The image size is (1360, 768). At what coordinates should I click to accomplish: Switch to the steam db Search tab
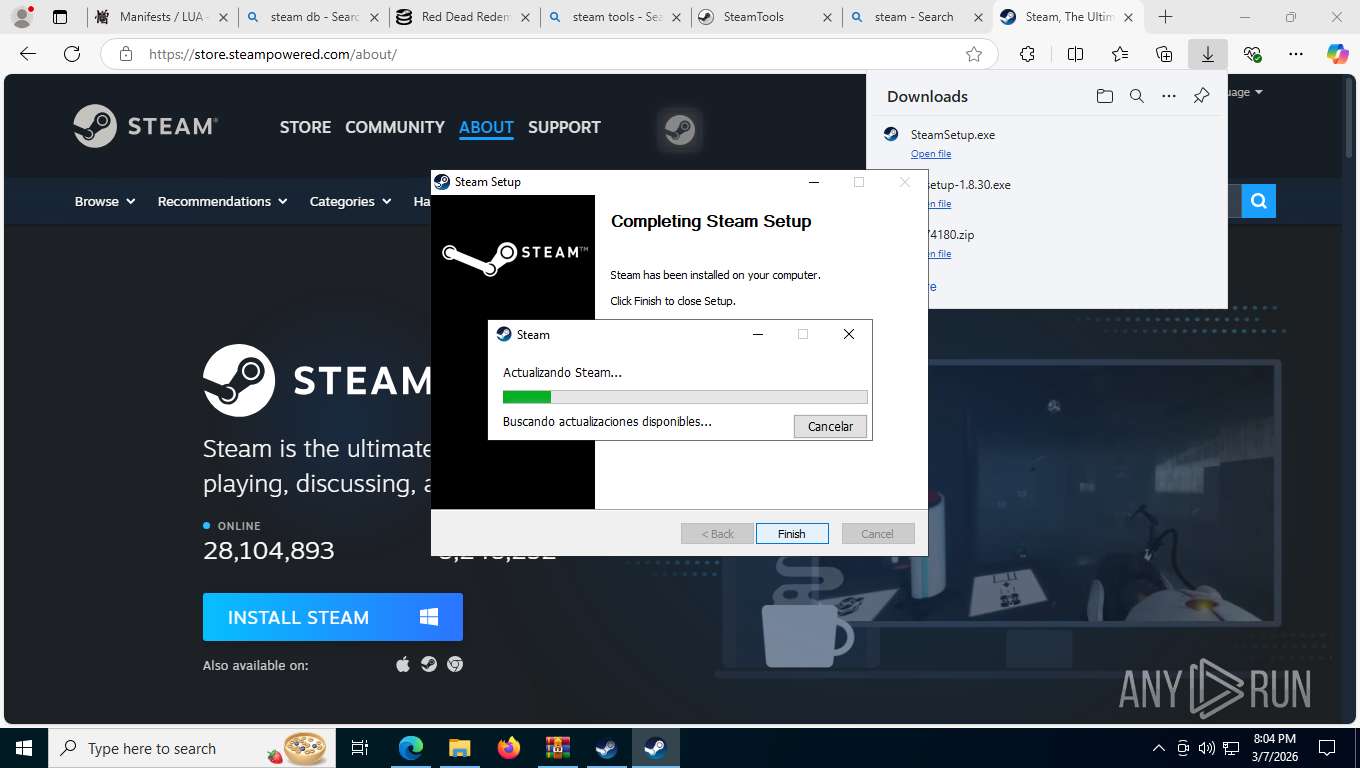click(313, 17)
